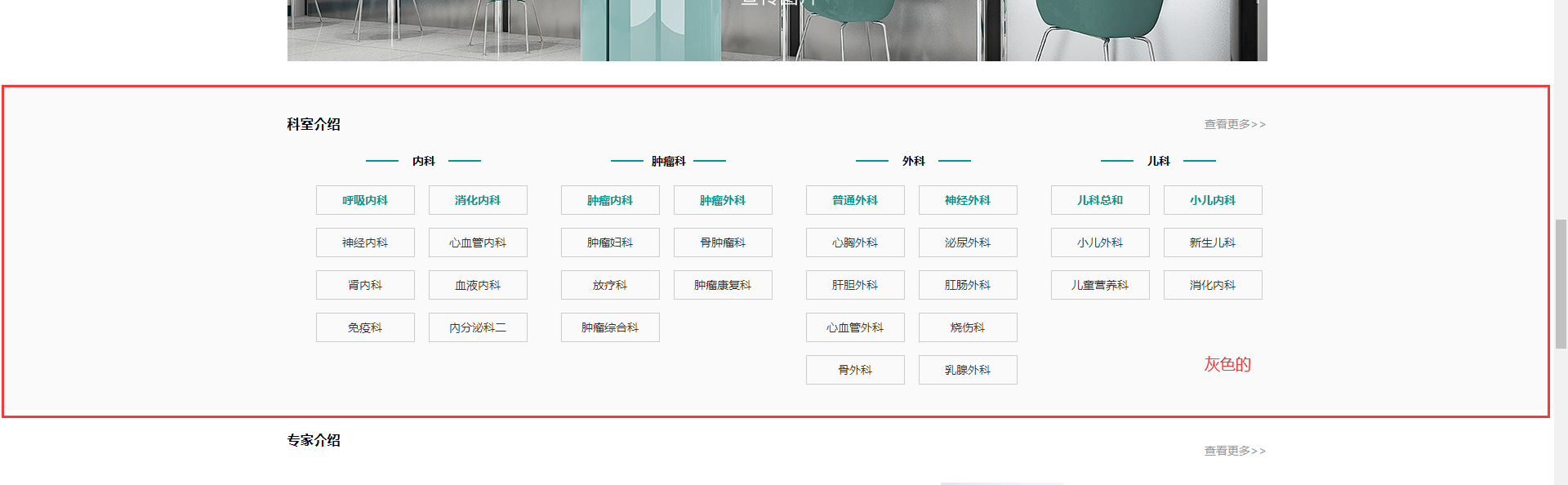Select the 乳腺外科 department
The image size is (1568, 485).
968,370
